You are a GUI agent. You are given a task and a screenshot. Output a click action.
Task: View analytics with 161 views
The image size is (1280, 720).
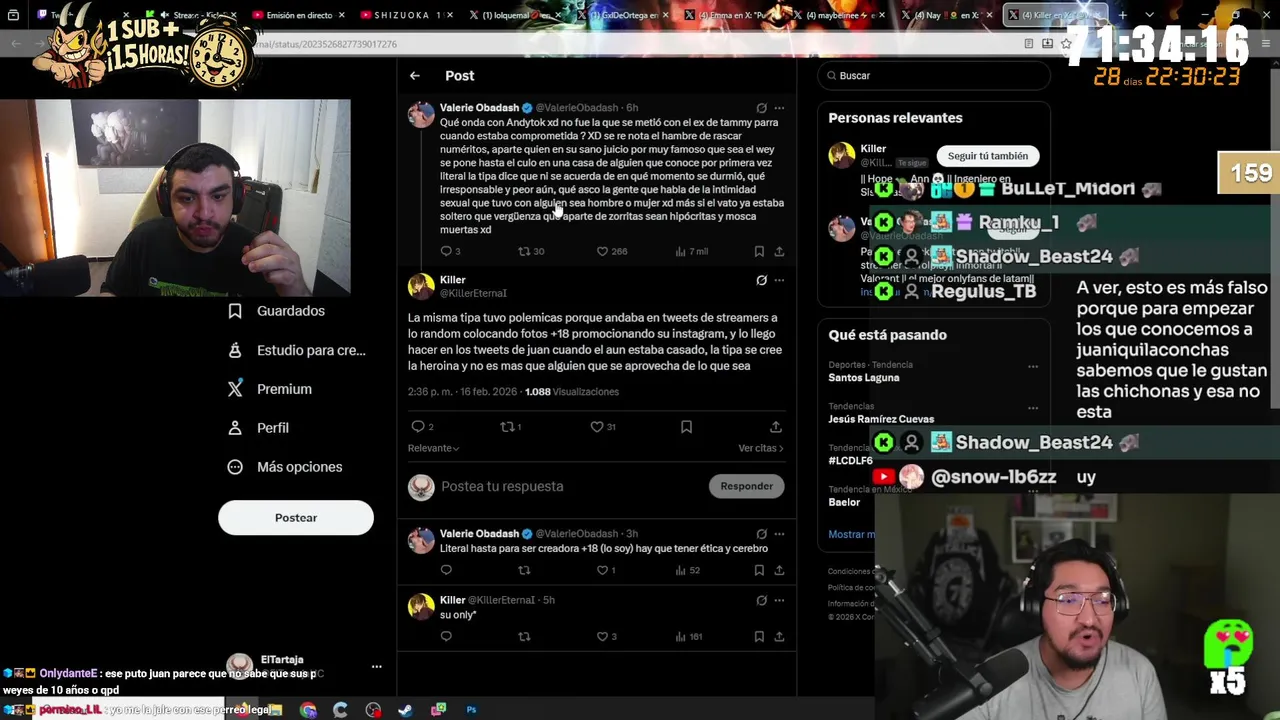(689, 636)
